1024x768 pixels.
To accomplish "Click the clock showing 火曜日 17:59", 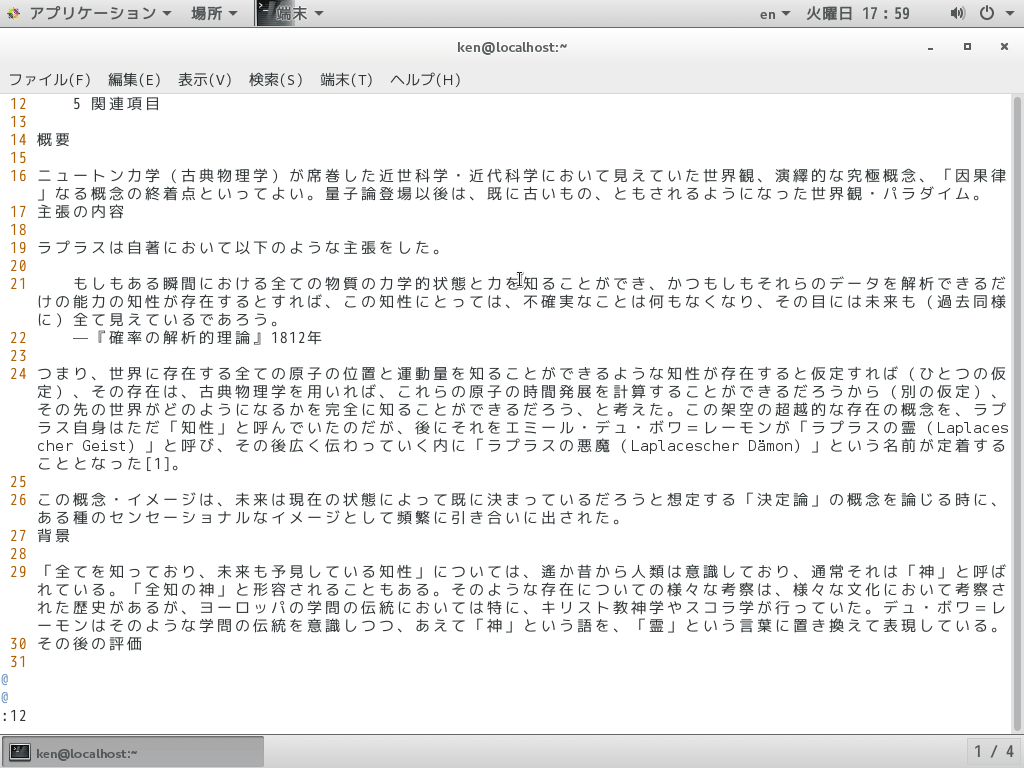I will pos(857,13).
